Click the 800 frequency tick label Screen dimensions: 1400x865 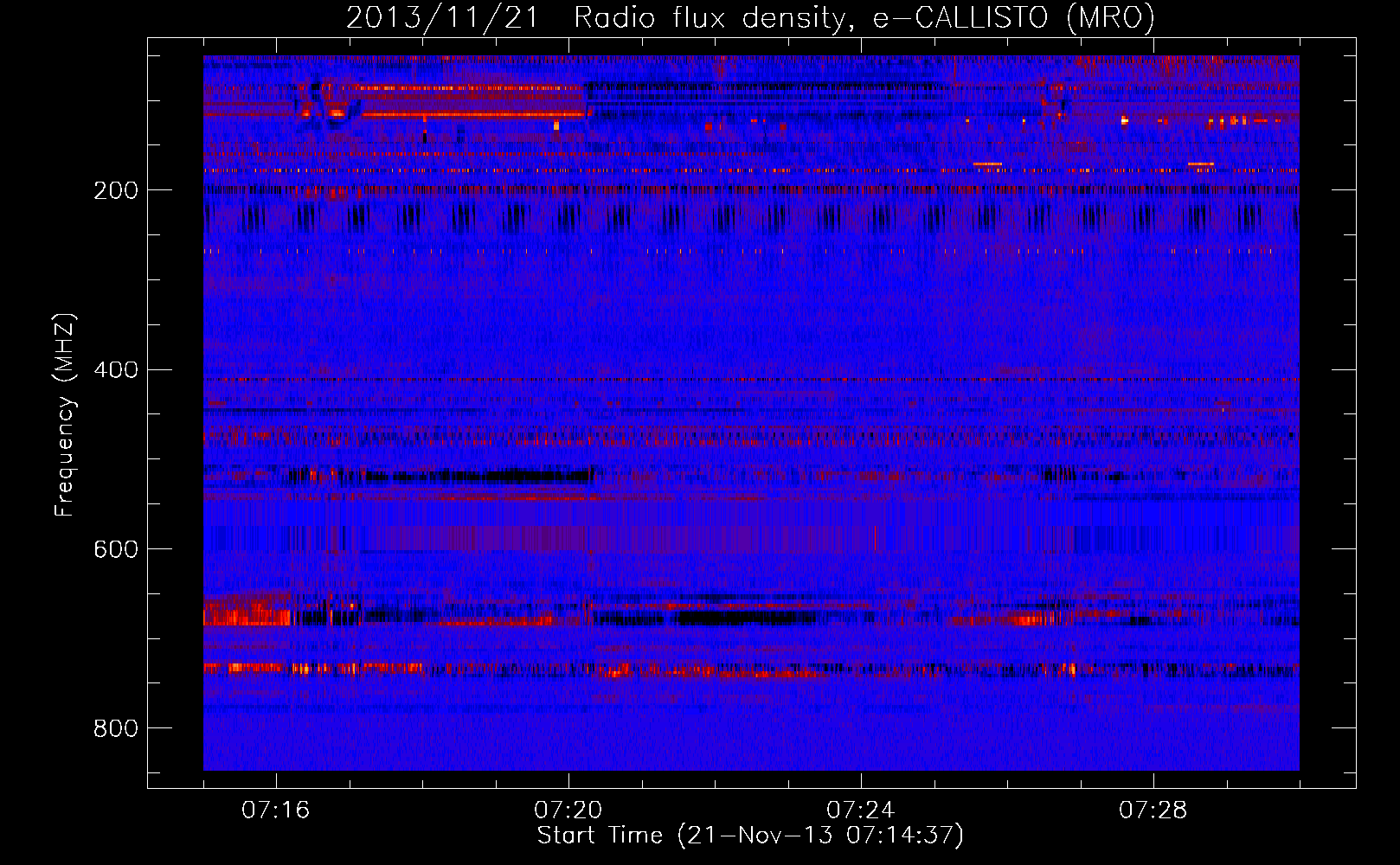tap(116, 728)
